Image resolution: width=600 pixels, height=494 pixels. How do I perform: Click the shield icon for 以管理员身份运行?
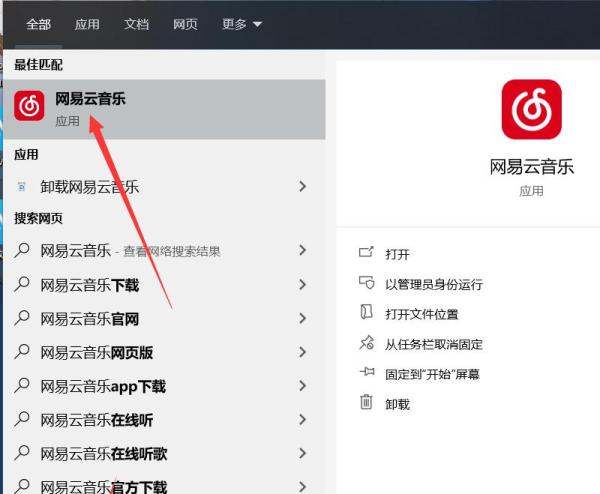pos(366,282)
